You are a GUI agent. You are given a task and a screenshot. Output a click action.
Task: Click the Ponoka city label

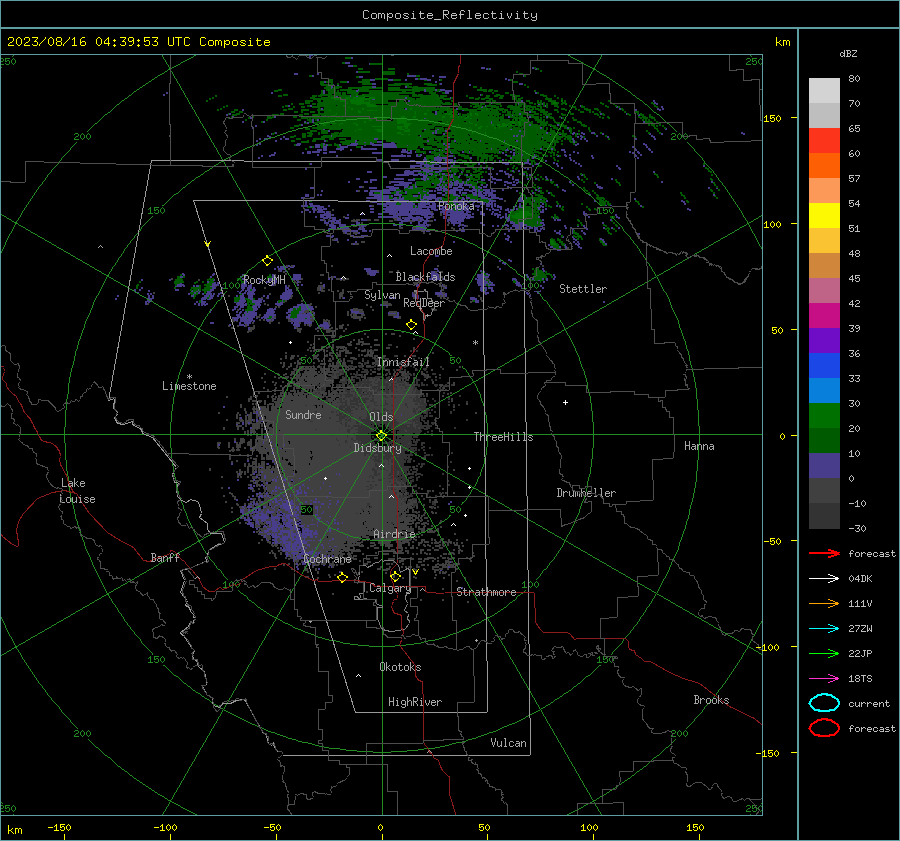click(456, 206)
